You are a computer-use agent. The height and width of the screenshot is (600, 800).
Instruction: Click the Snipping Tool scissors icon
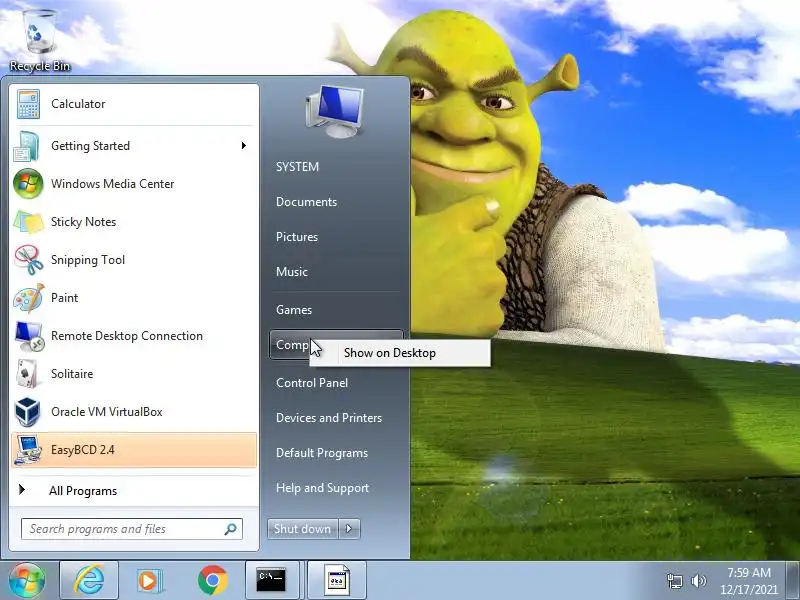[x=29, y=260]
